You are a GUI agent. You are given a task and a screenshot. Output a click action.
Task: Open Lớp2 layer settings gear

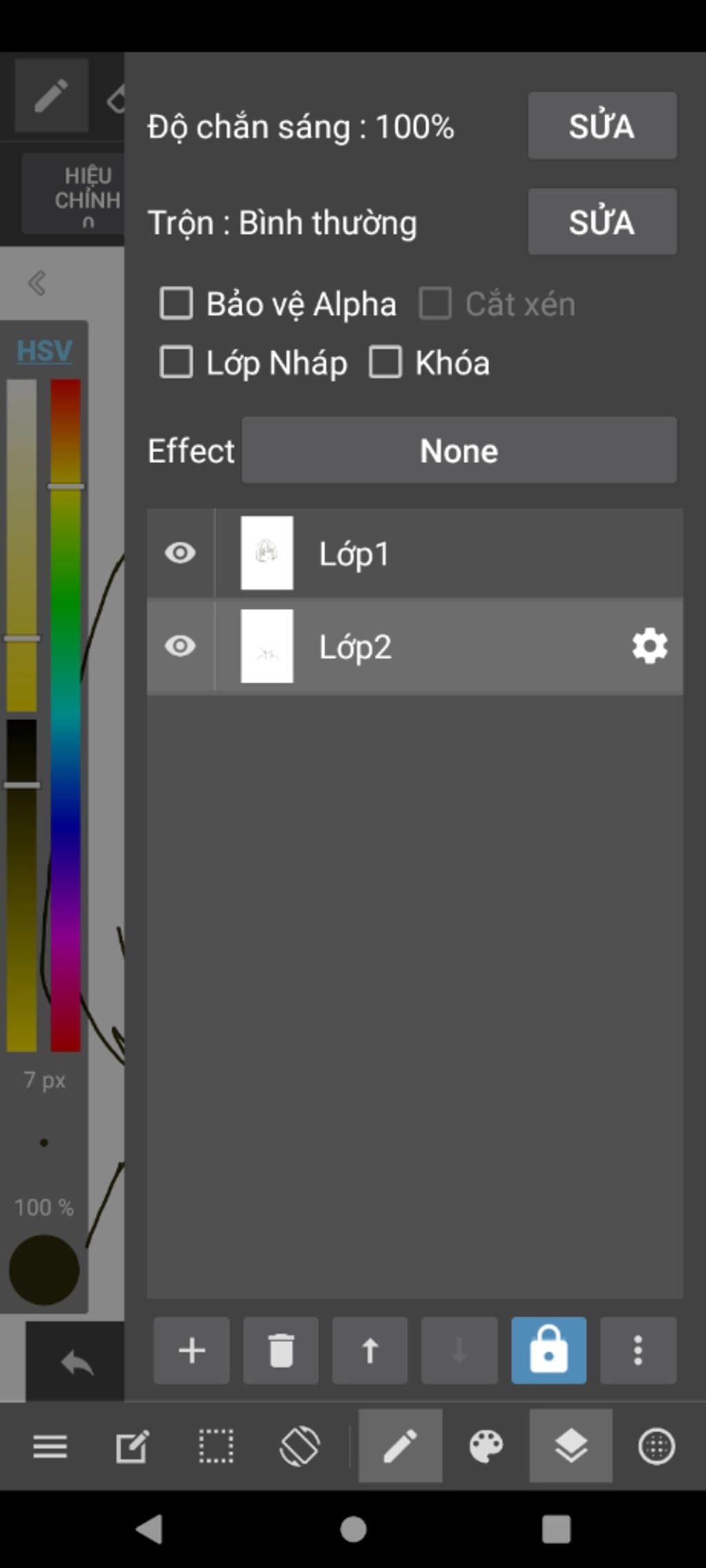tap(649, 646)
